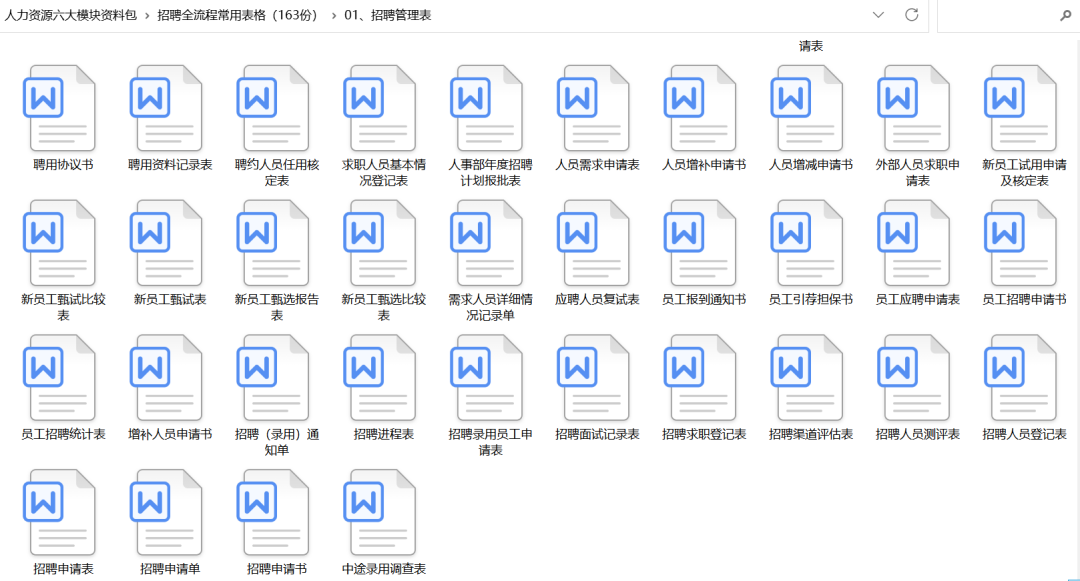Click the 外部人员求职申请表 document icon
The image size is (1080, 581).
(x=914, y=108)
